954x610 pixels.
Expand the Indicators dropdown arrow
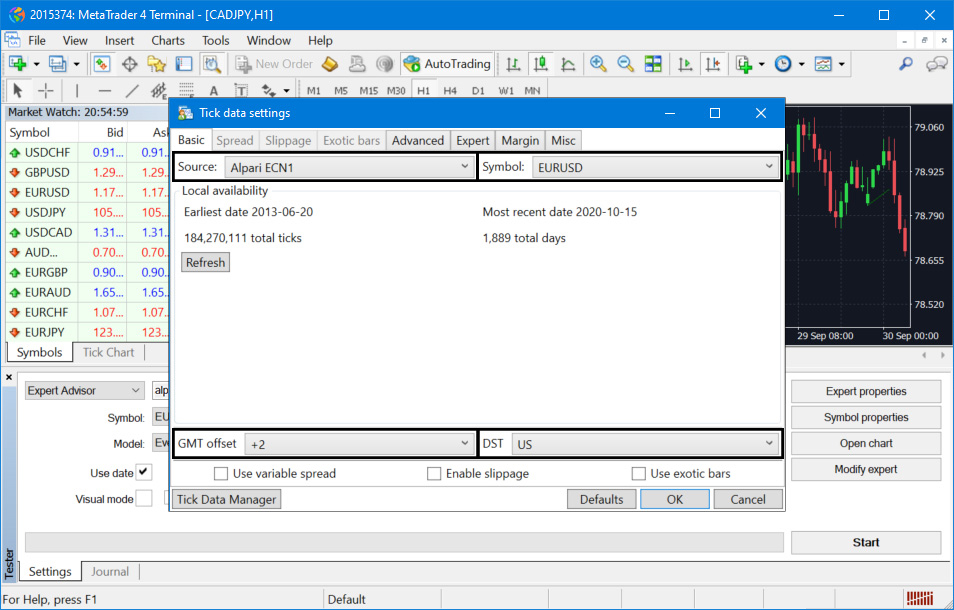click(x=762, y=64)
